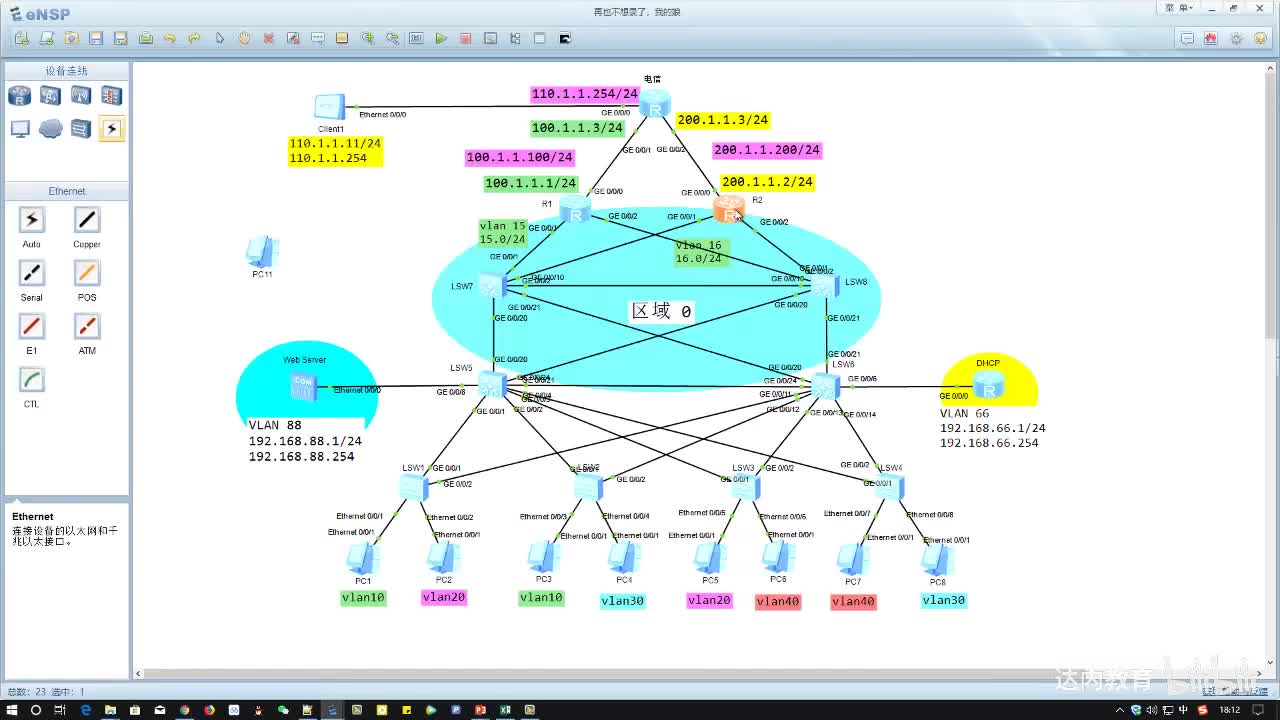
Task: Click the vertical scrollbar of canvas
Action: [1272, 206]
